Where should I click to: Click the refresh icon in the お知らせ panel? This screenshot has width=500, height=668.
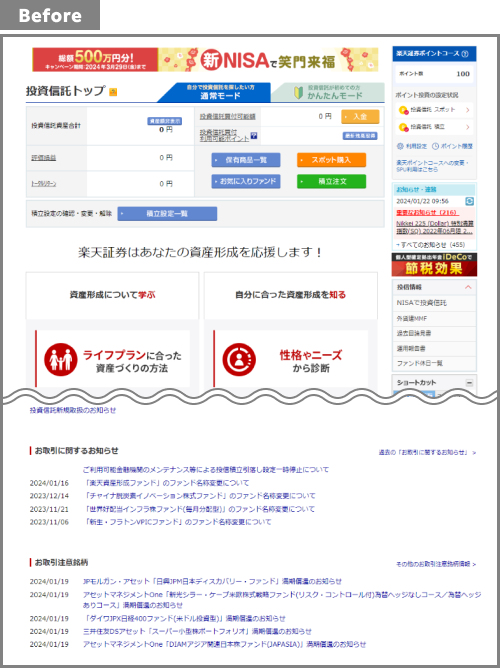[469, 201]
